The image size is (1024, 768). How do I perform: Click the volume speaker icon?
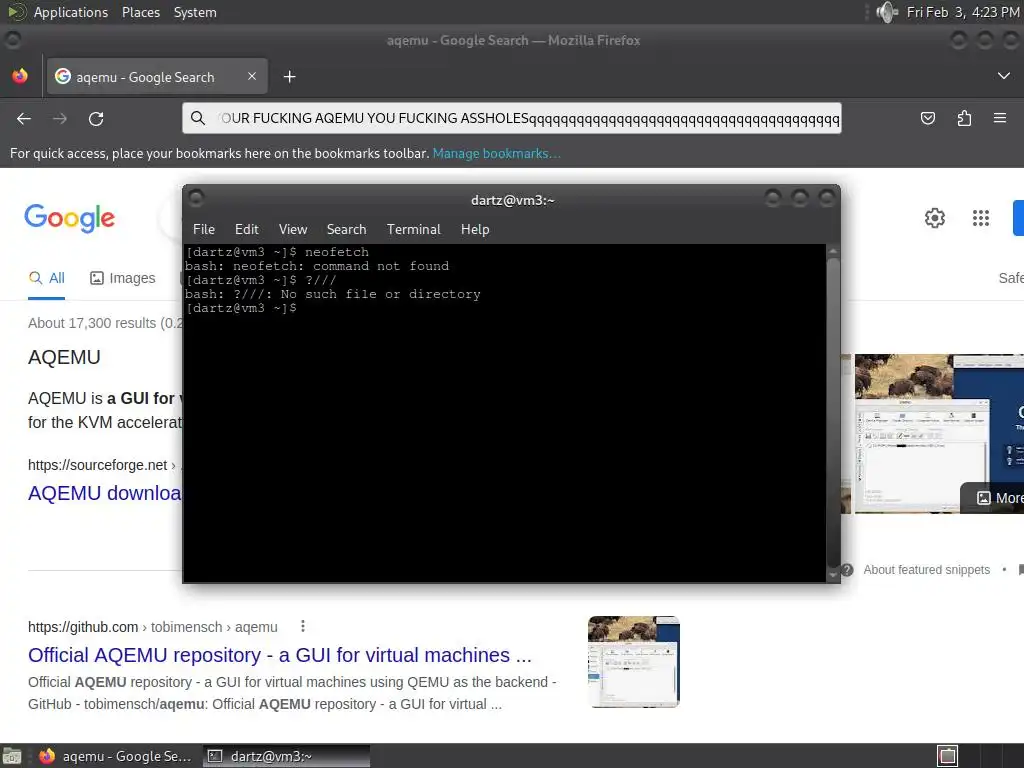tap(887, 12)
